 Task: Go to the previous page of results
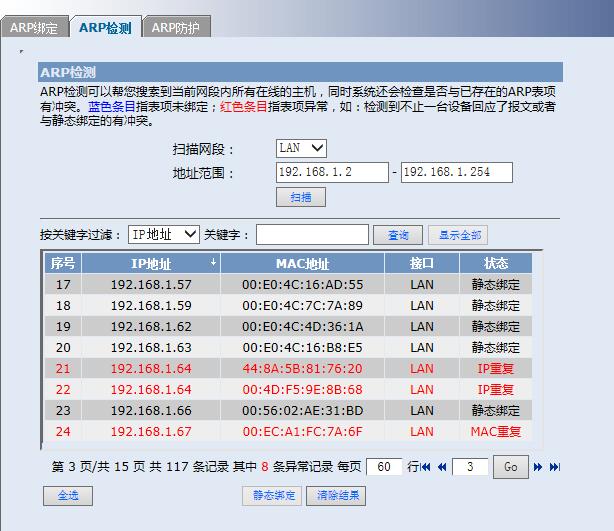click(x=442, y=467)
